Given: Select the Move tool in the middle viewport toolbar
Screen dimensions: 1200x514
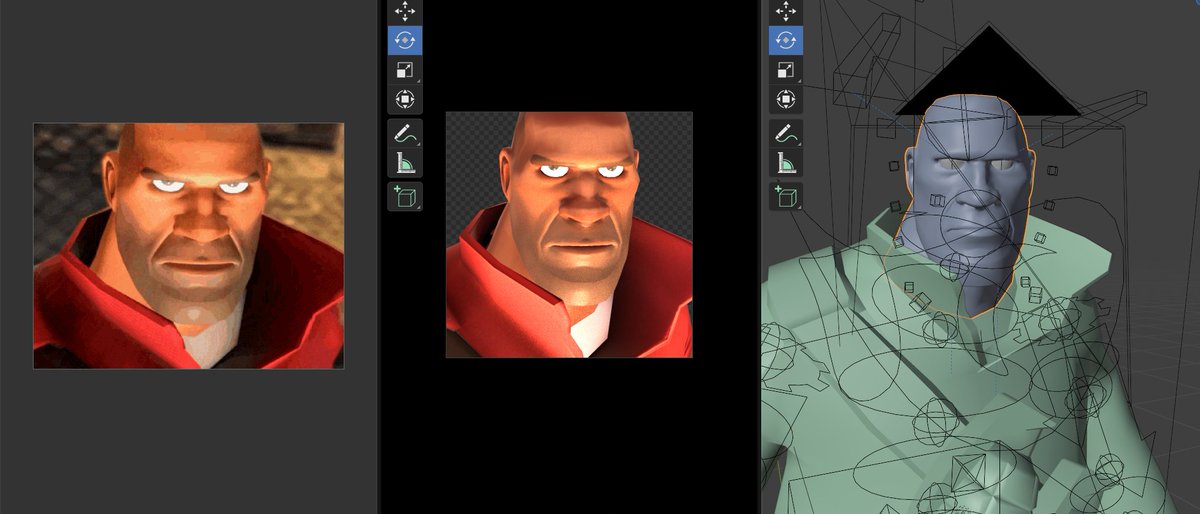Looking at the screenshot, I should (404, 11).
